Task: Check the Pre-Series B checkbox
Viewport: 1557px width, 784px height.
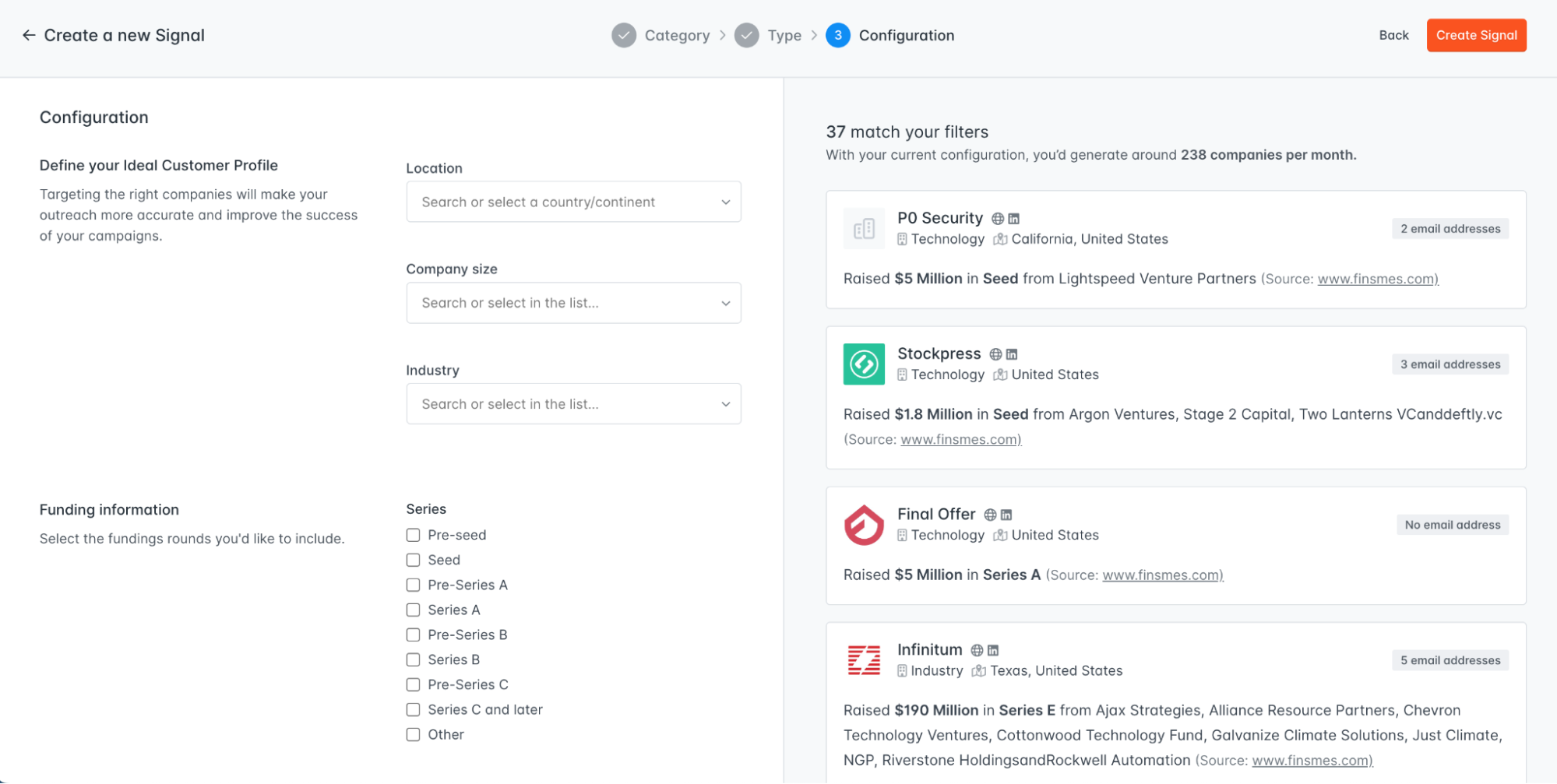Action: pyautogui.click(x=413, y=635)
